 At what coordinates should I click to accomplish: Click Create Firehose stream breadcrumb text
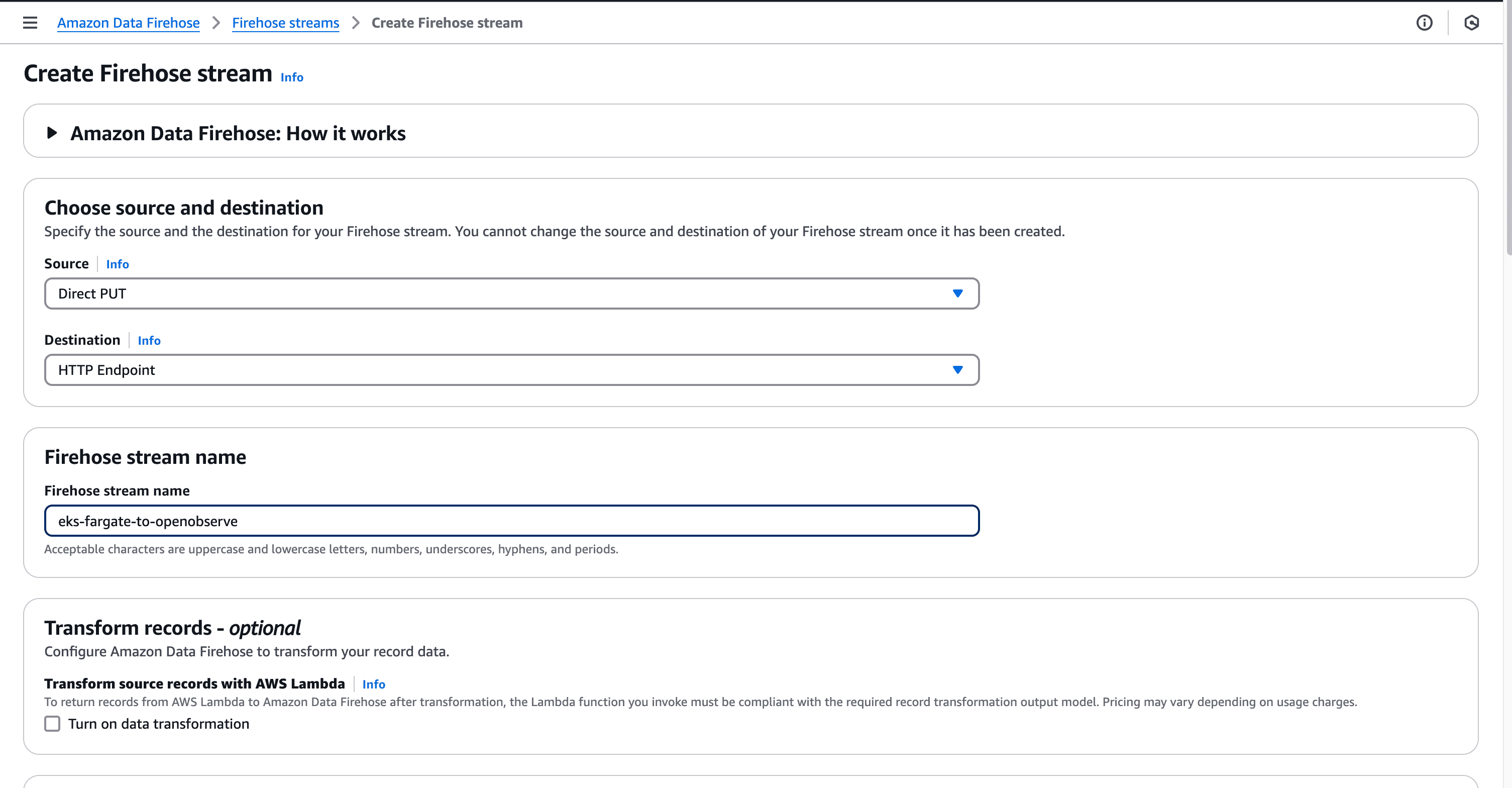point(447,23)
